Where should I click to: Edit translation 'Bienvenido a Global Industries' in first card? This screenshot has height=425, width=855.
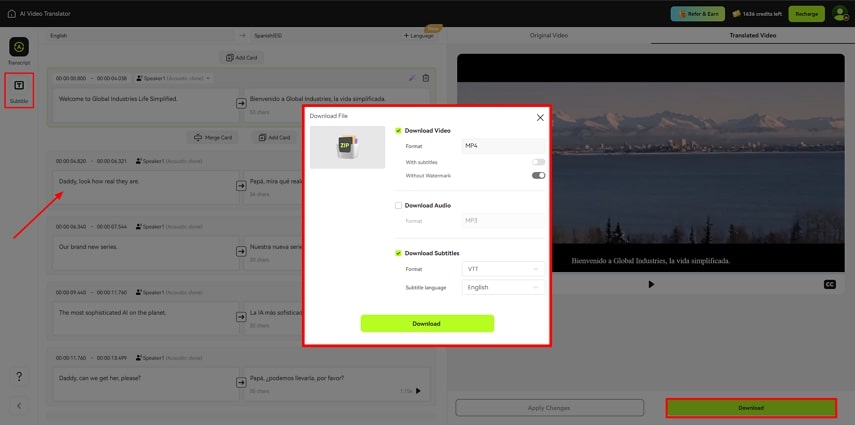click(x=337, y=105)
